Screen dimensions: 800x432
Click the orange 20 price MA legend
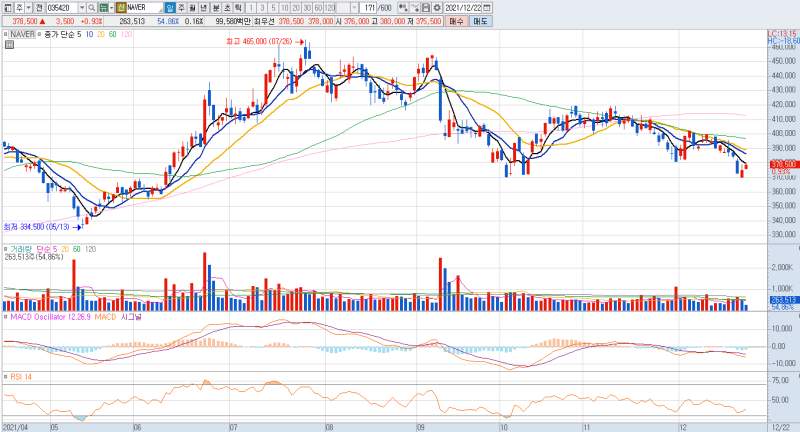pos(101,34)
